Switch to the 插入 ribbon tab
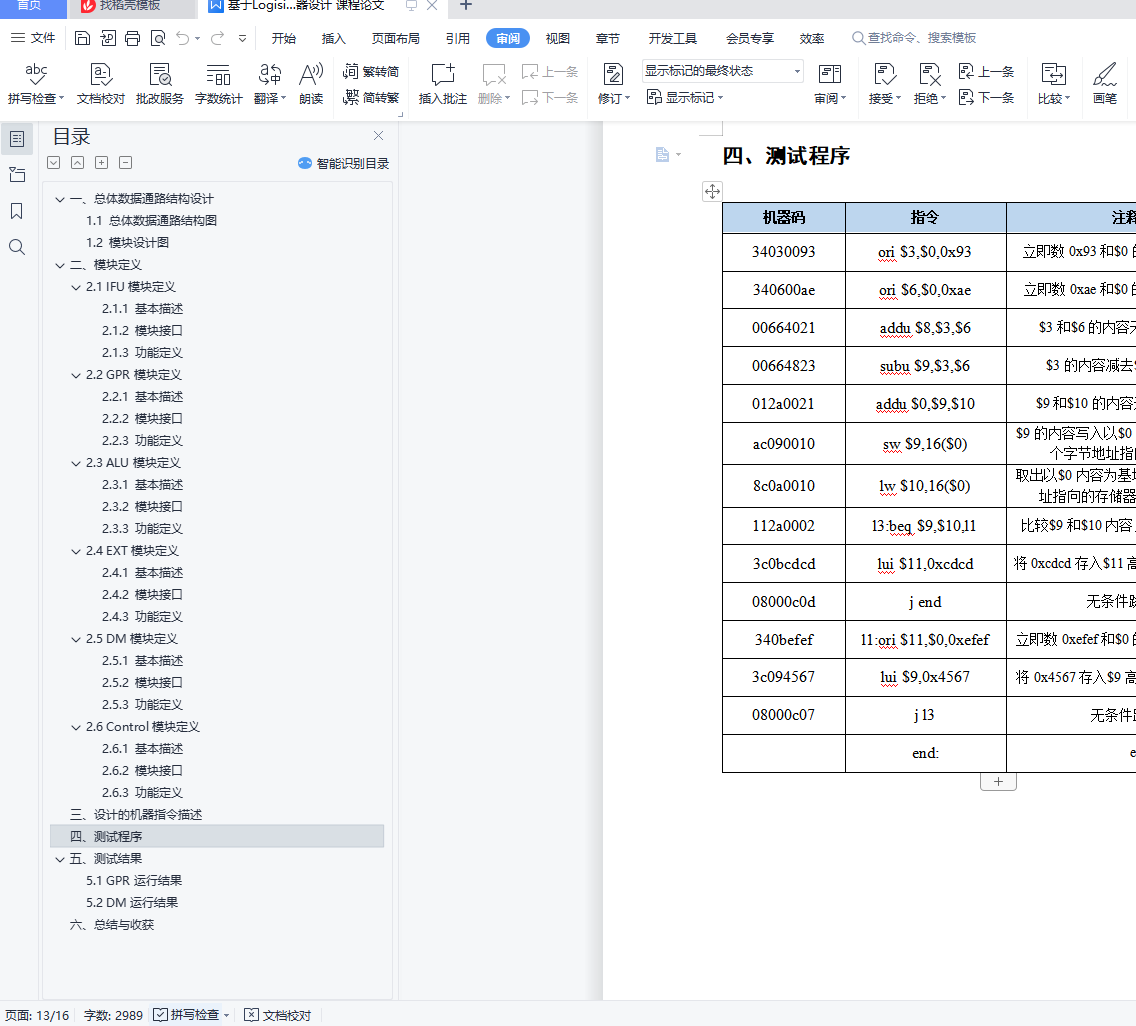Viewport: 1136px width, 1026px height. coord(333,38)
